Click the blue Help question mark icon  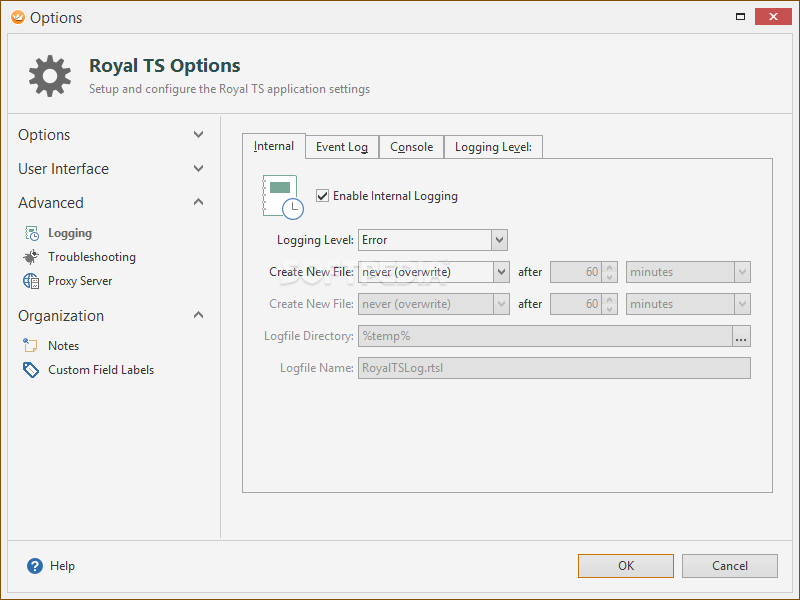pos(35,566)
